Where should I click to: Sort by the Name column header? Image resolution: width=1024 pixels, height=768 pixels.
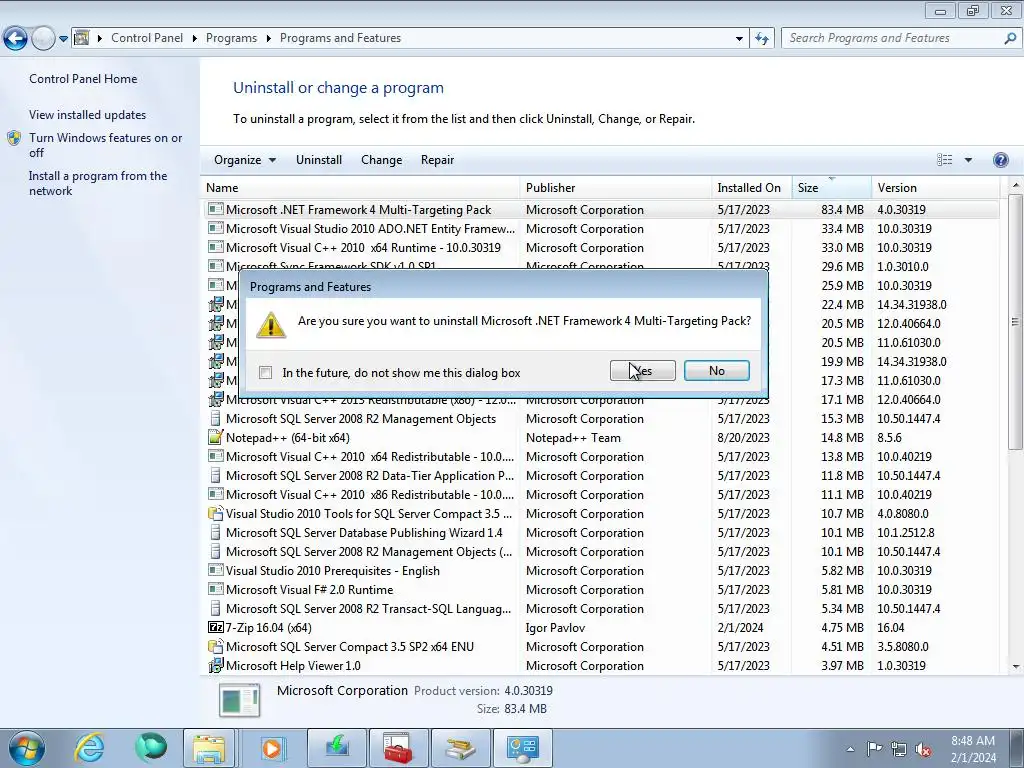[x=360, y=187]
